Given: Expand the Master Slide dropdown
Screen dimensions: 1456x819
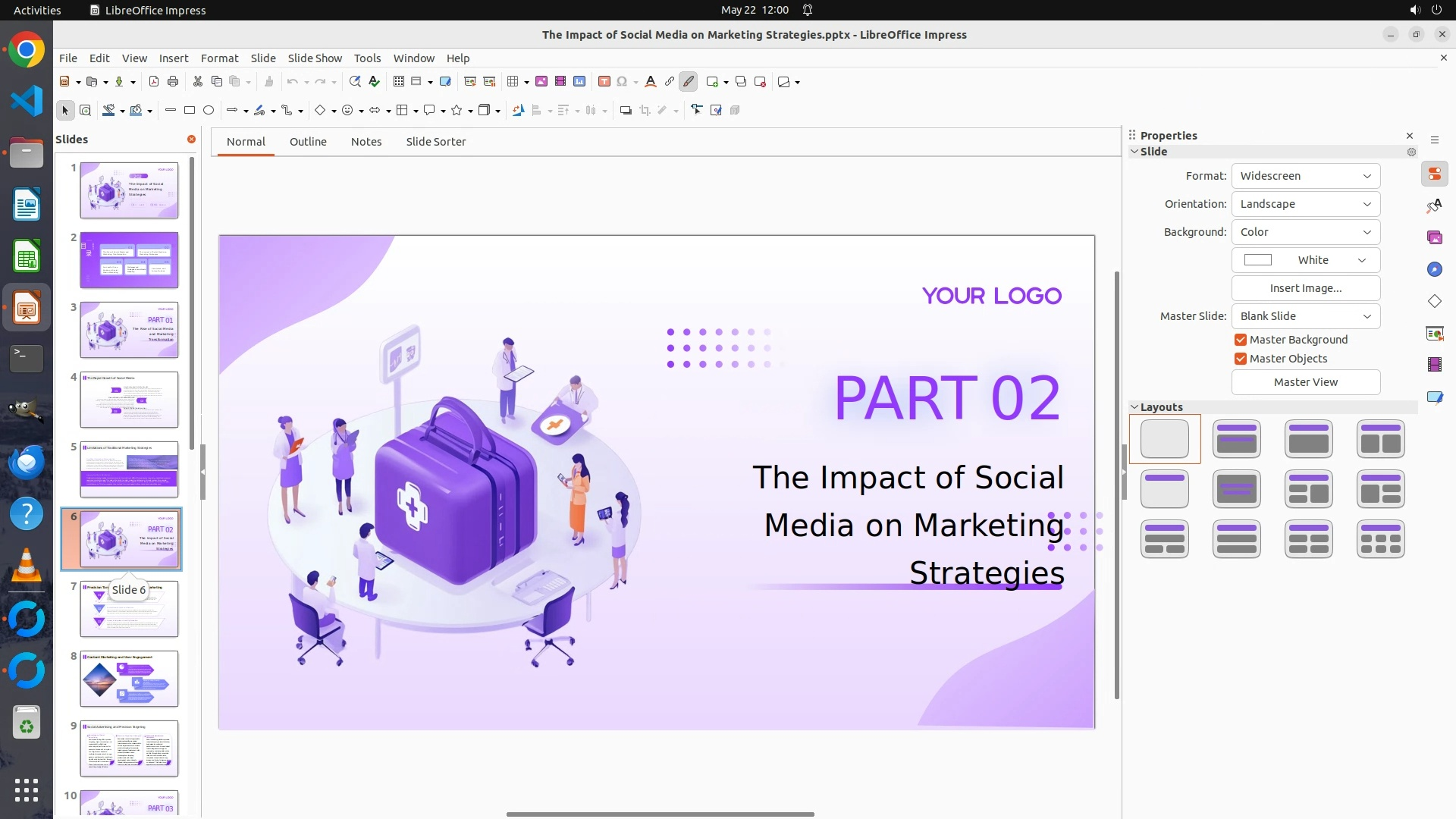Looking at the screenshot, I should coord(1305,316).
